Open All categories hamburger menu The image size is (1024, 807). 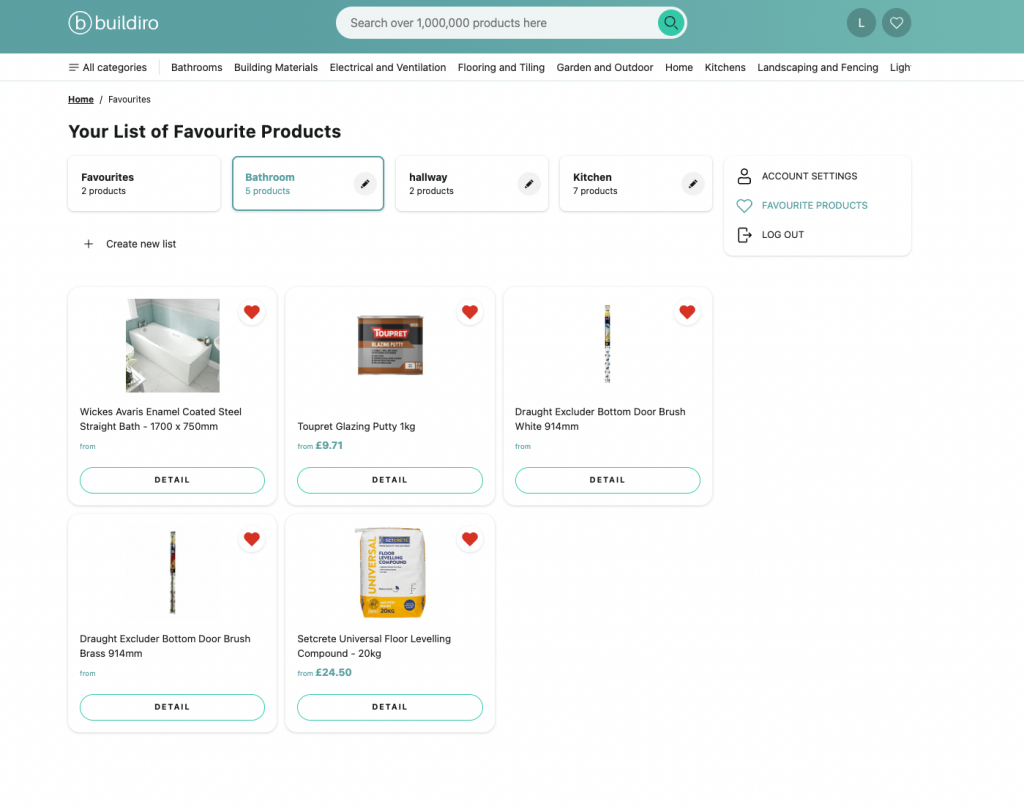(x=108, y=67)
